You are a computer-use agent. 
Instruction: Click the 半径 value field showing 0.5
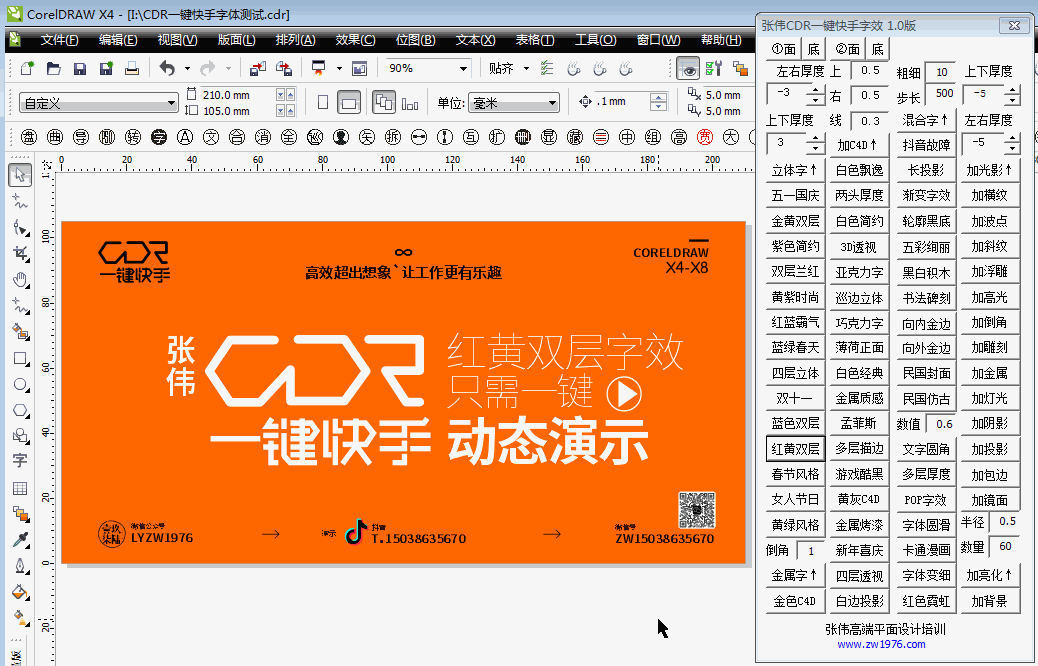tap(1005, 522)
